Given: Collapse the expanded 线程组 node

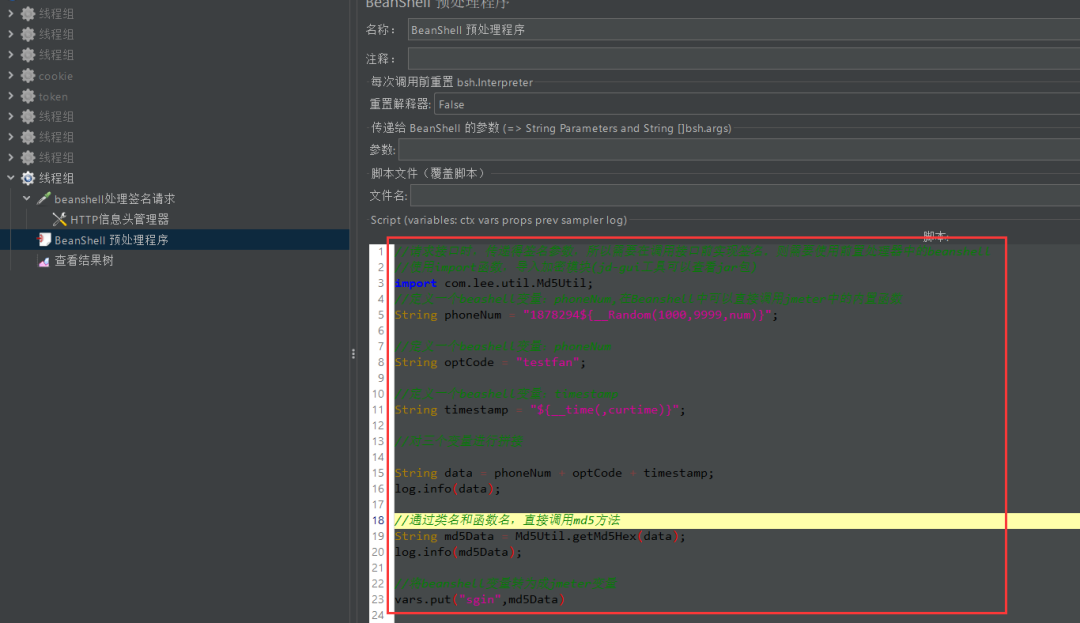Looking at the screenshot, I should coord(10,178).
